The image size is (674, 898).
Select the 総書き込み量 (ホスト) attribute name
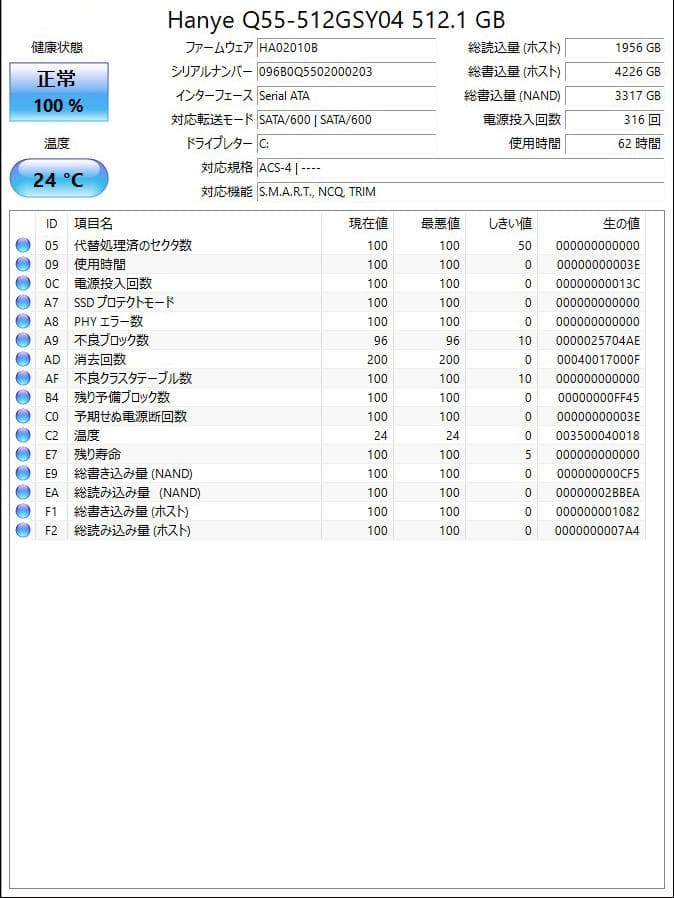coord(131,511)
